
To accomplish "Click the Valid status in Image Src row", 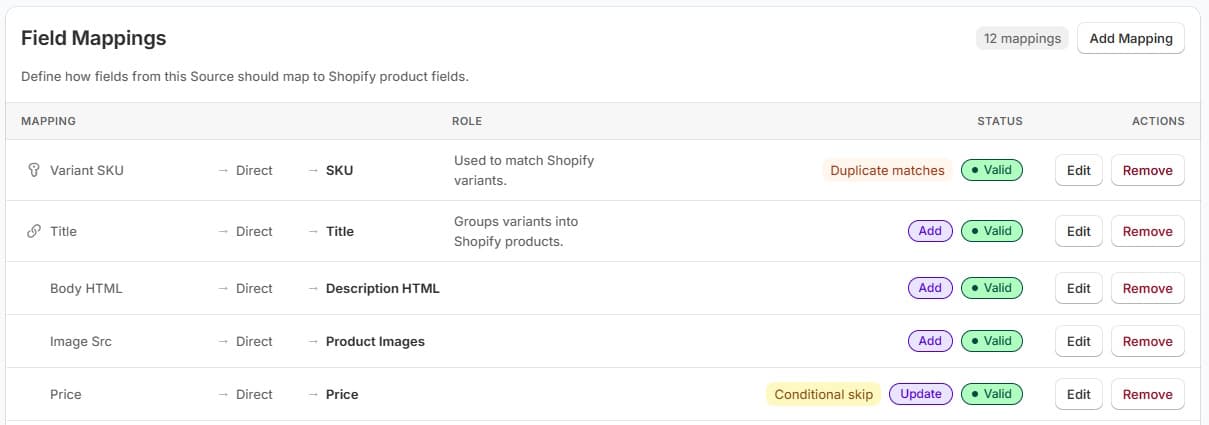I will (992, 341).
